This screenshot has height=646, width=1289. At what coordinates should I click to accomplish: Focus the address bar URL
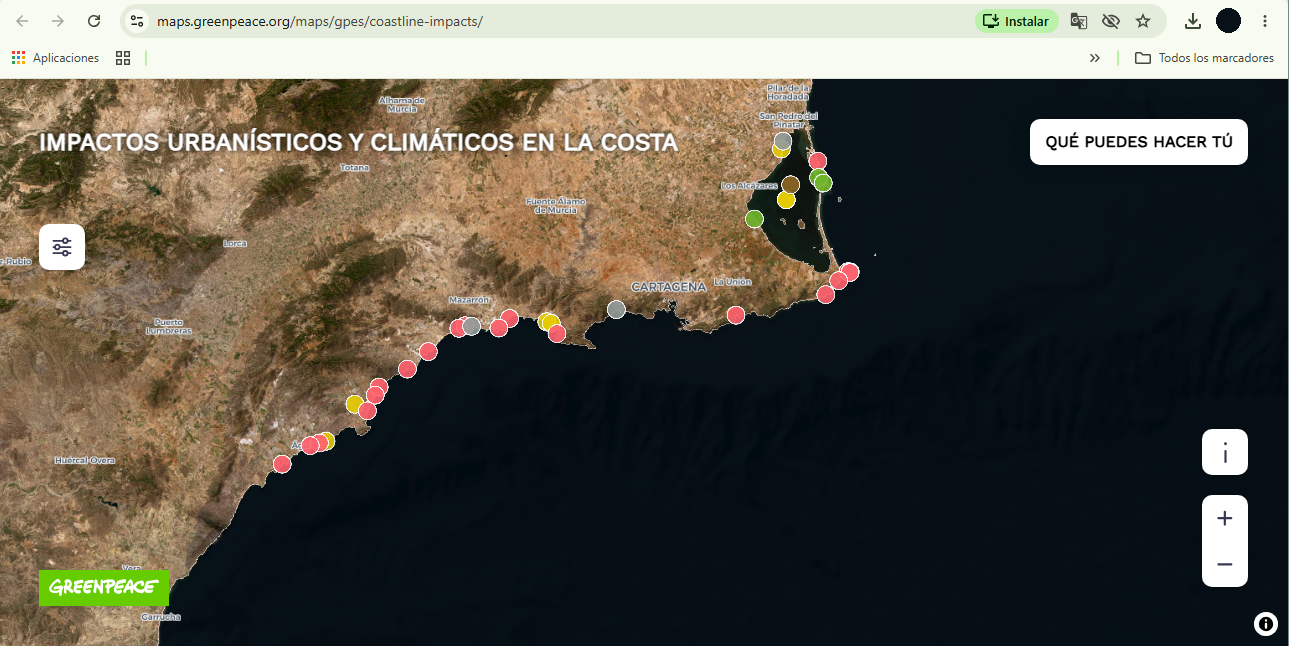point(320,21)
